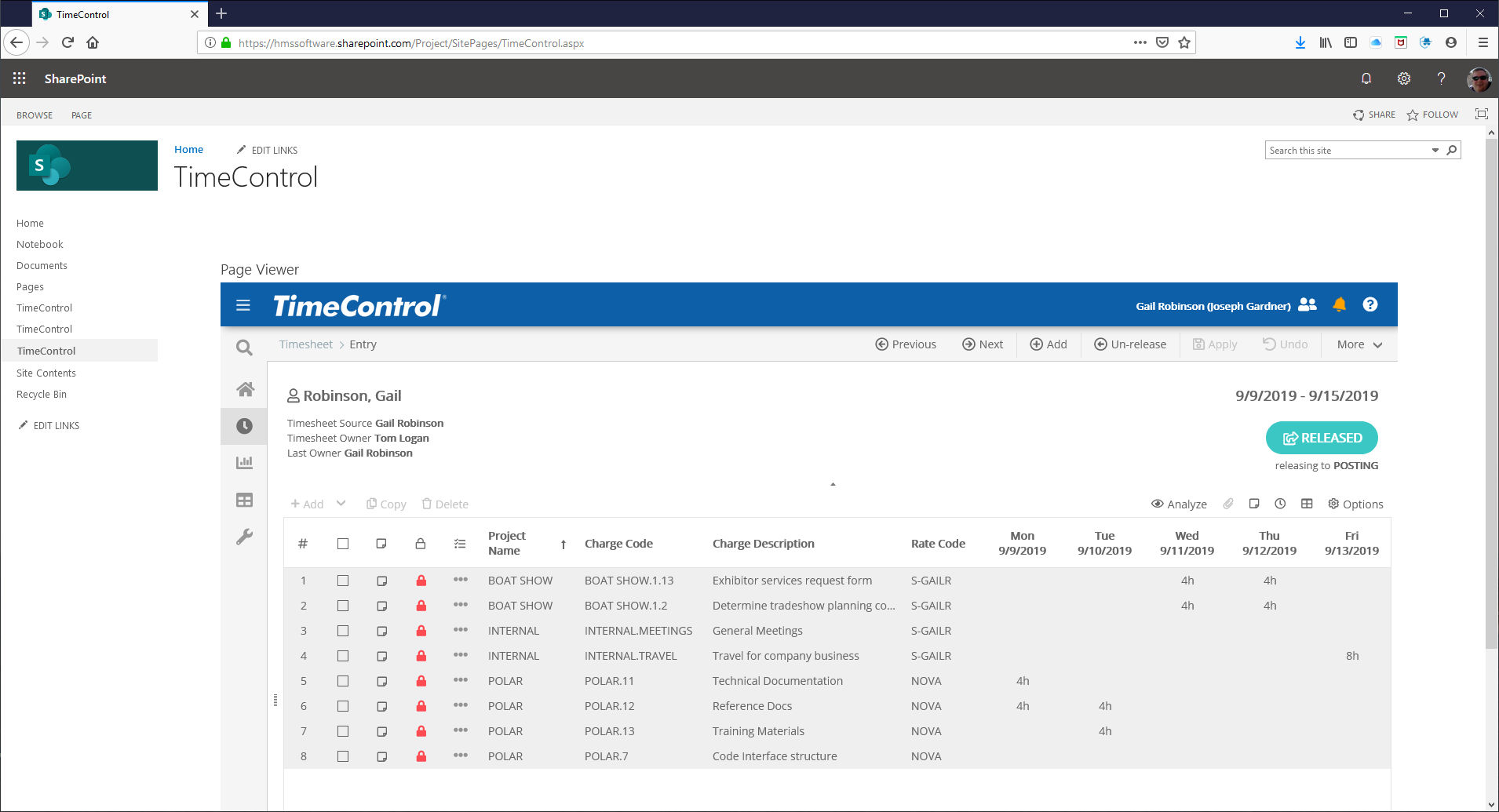Expand the Add dropdown arrow above grid

(341, 503)
